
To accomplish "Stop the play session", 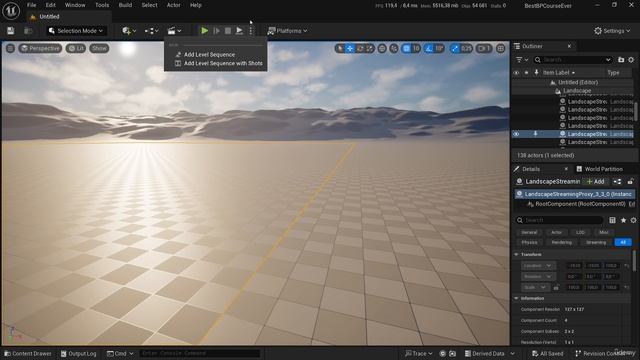I will tap(228, 31).
